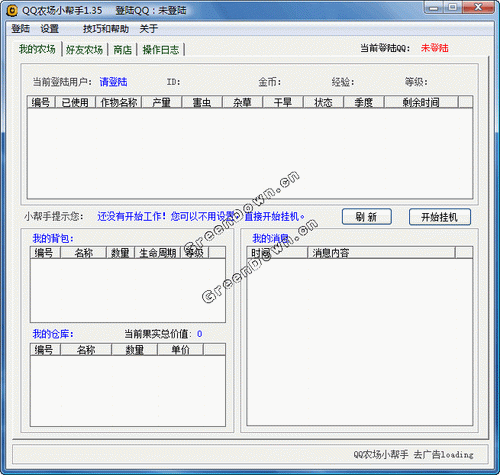This screenshot has height=475, width=500.
Task: Switch to the 商店 tab
Action: pyautogui.click(x=122, y=50)
